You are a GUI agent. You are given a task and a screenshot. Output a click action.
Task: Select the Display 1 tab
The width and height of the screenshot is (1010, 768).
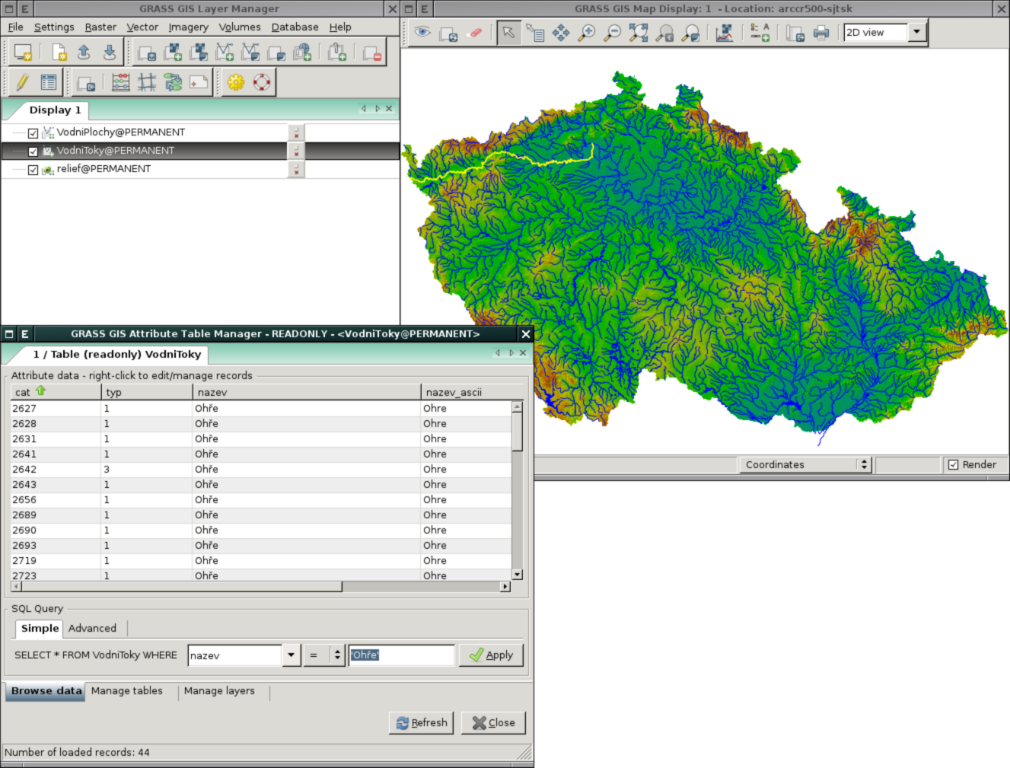[55, 110]
